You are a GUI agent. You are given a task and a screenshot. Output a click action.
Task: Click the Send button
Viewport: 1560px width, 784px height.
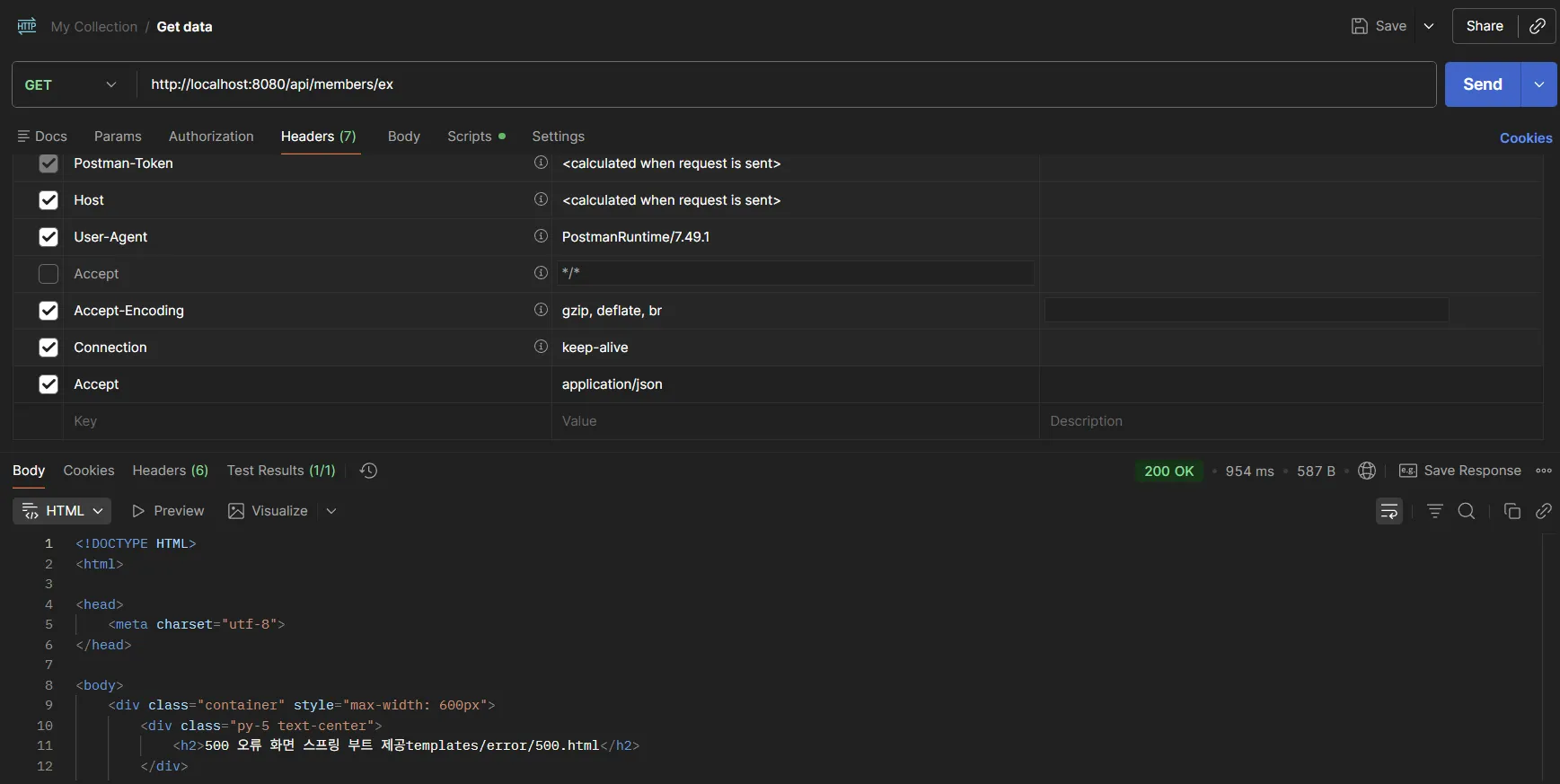pos(1482,84)
